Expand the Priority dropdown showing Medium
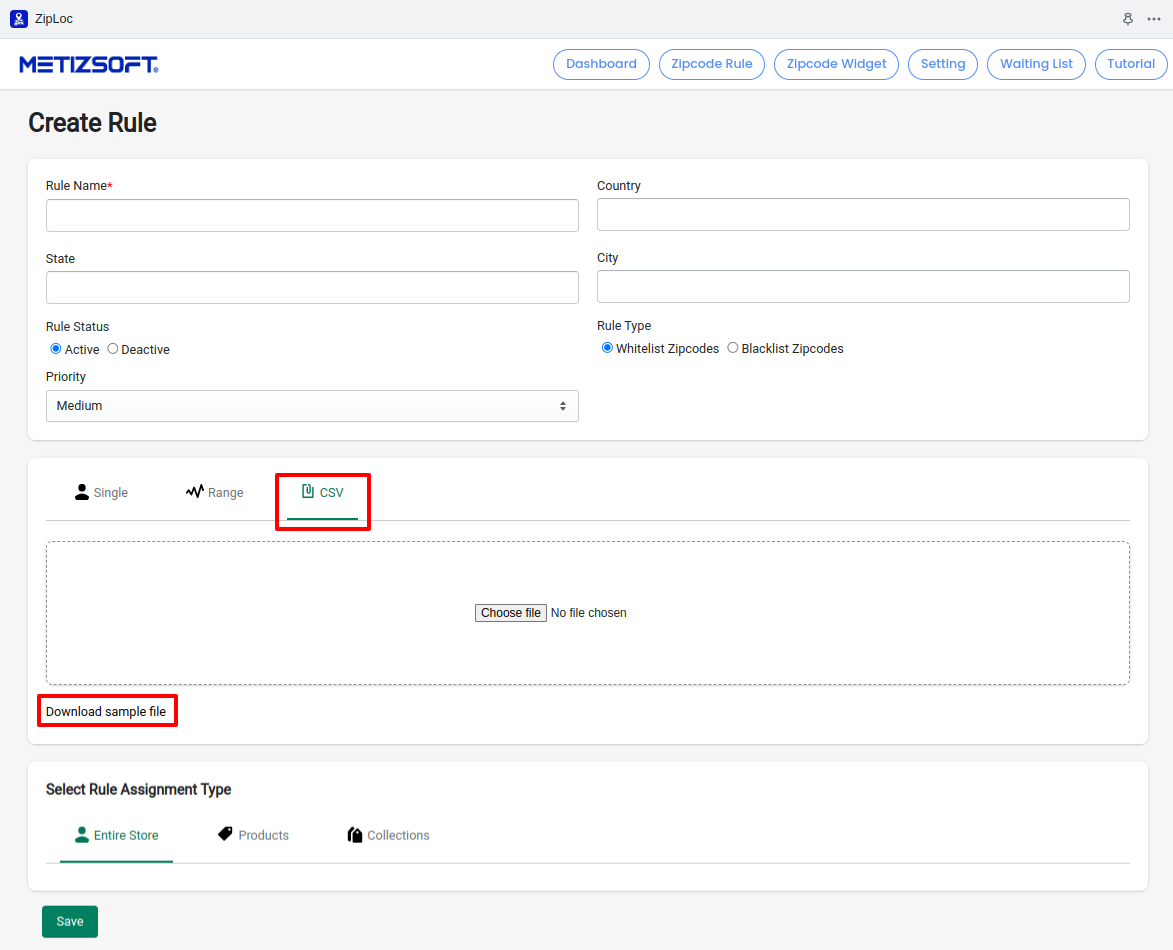Viewport: 1173px width, 950px height. click(x=312, y=406)
